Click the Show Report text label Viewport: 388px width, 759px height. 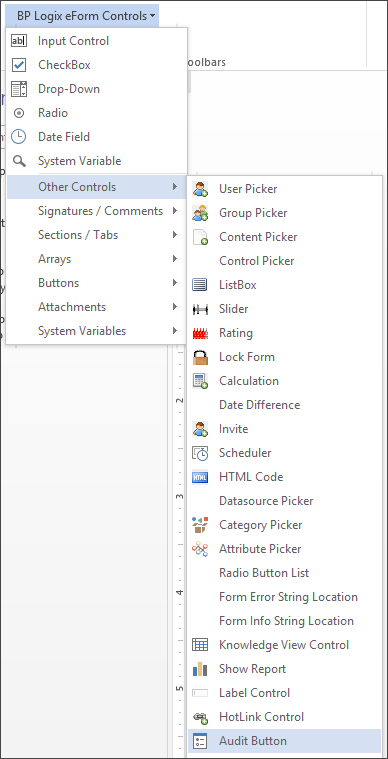pos(253,669)
